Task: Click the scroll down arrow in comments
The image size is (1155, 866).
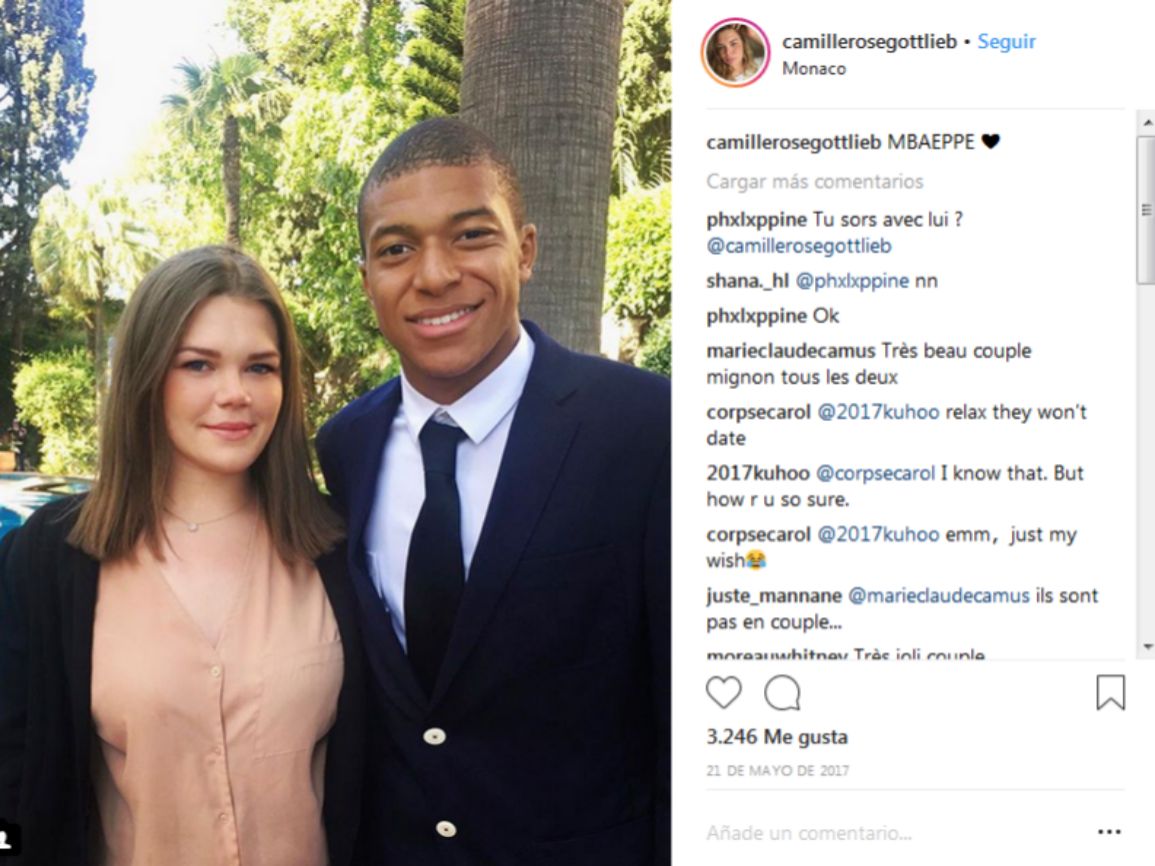Action: [1147, 647]
